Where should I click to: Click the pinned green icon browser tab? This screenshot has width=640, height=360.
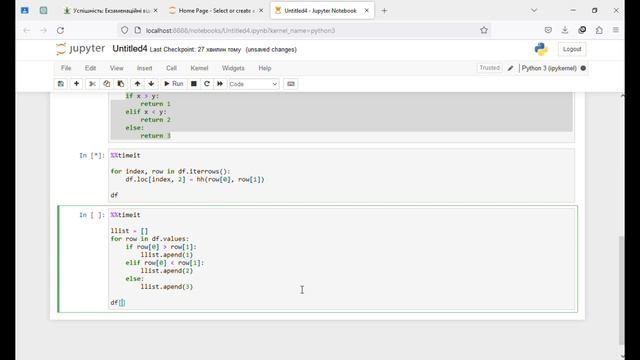(43, 11)
